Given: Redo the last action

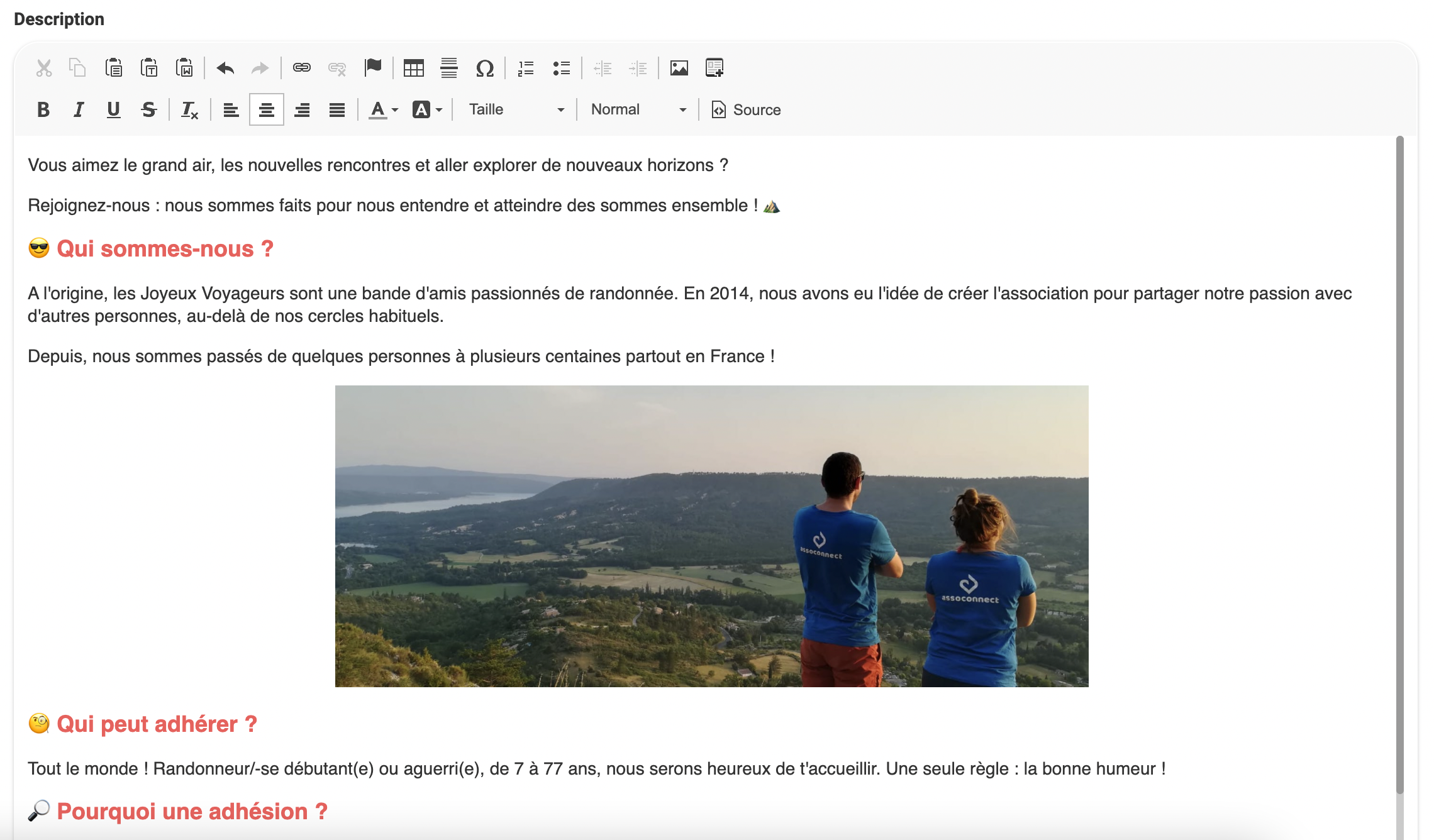Looking at the screenshot, I should (260, 68).
